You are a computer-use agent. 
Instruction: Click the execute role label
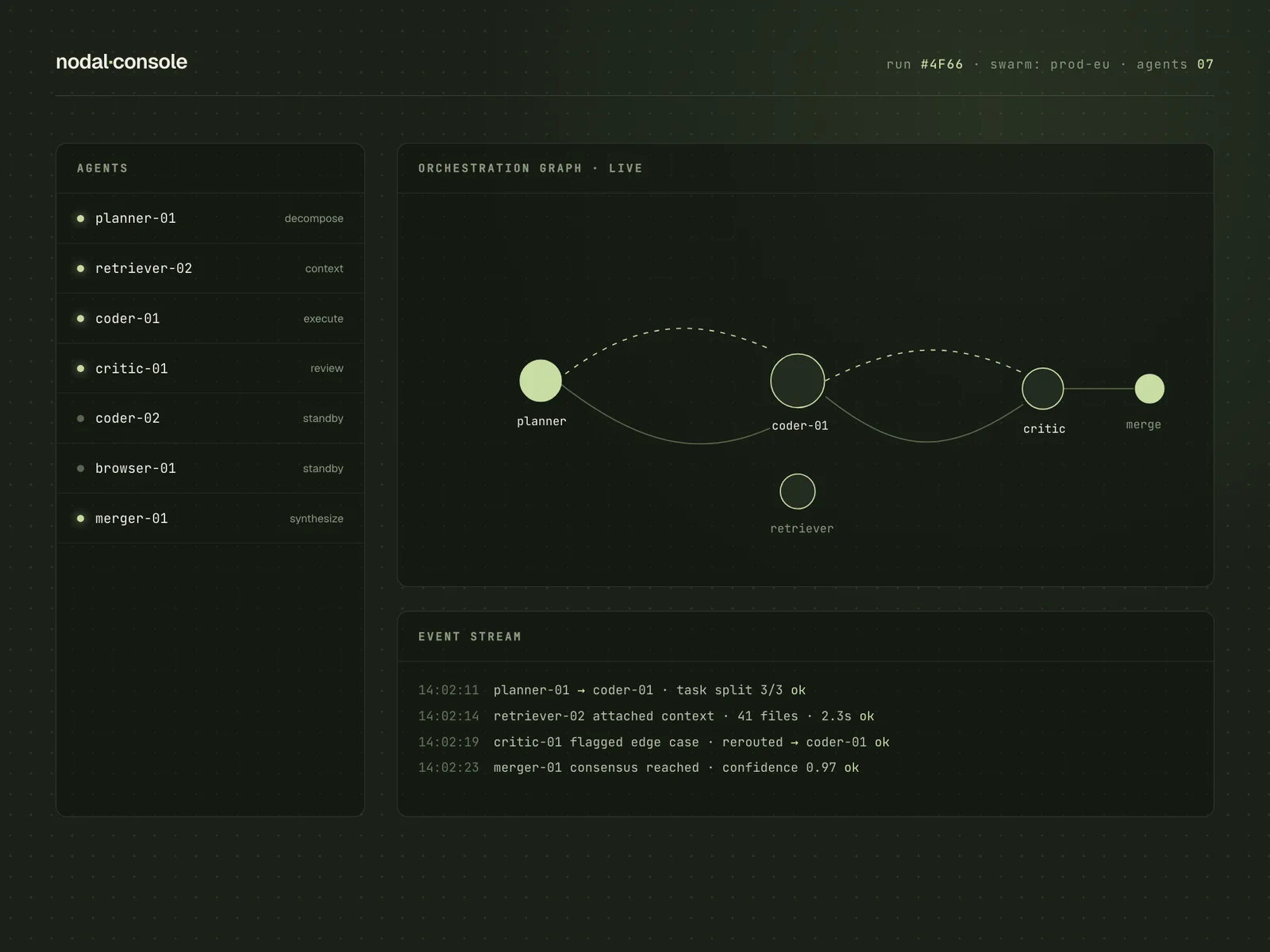pyautogui.click(x=324, y=318)
